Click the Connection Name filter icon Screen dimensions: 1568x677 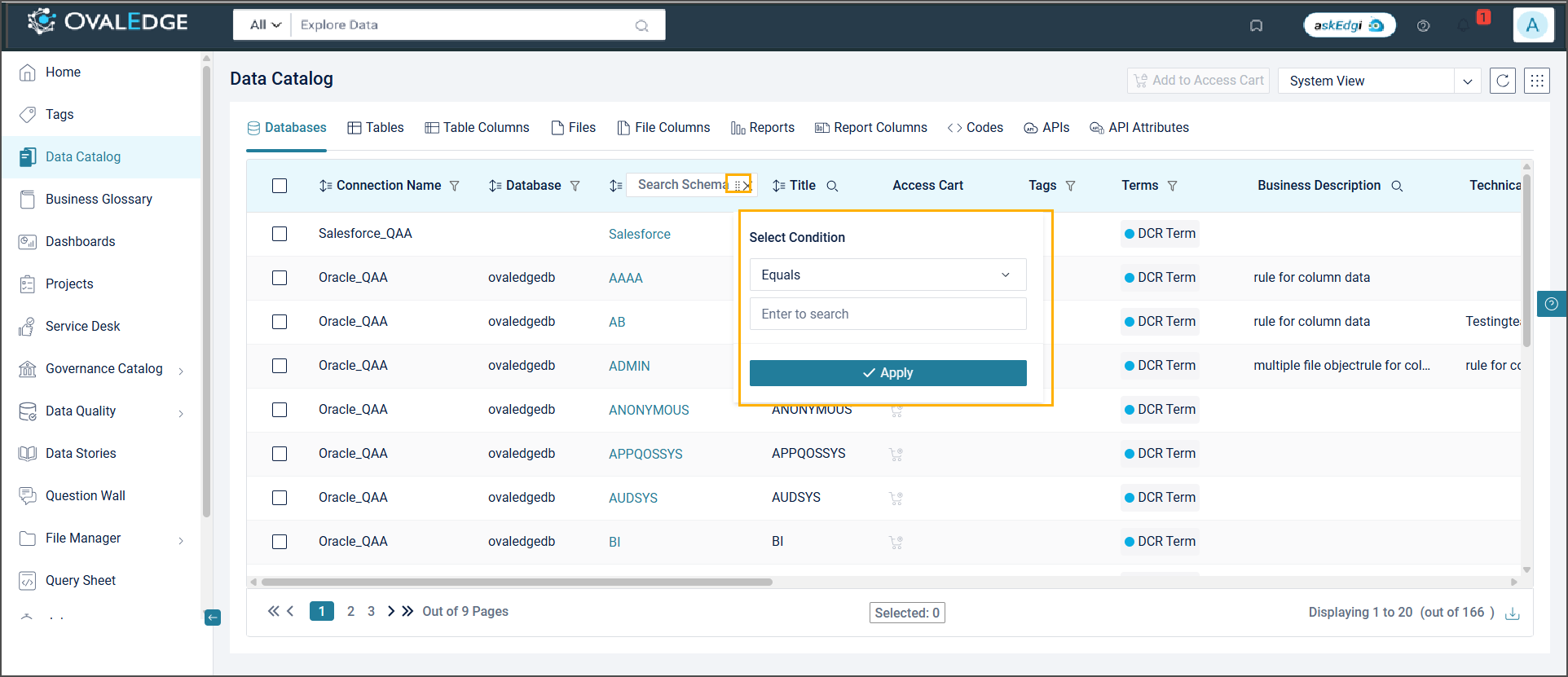point(455,186)
